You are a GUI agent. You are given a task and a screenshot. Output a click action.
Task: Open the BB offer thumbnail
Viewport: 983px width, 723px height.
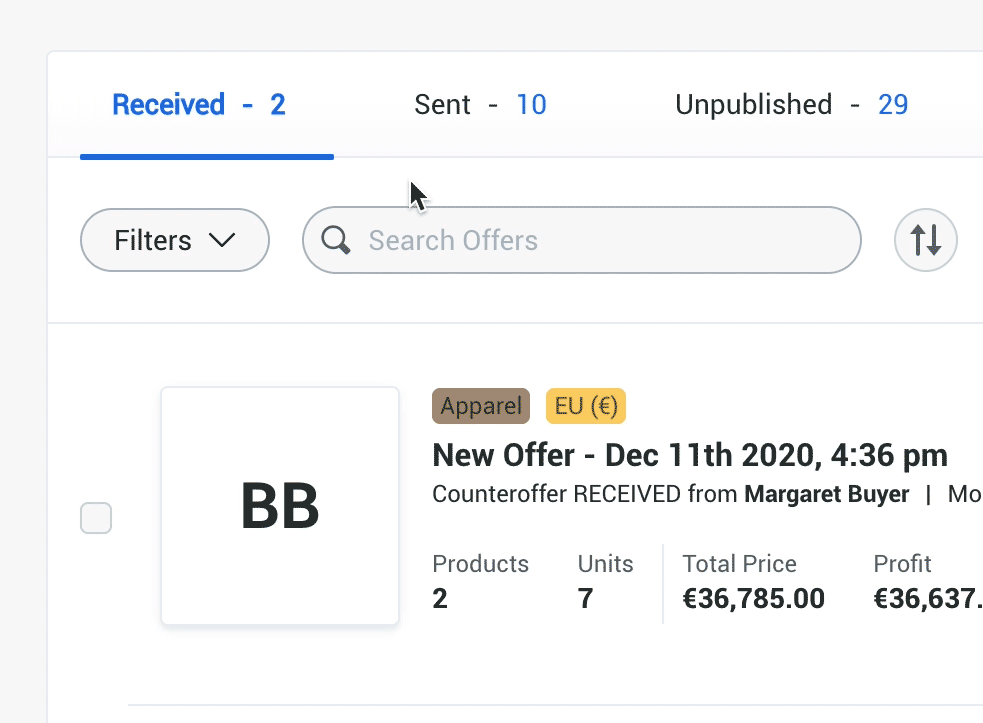pos(280,507)
